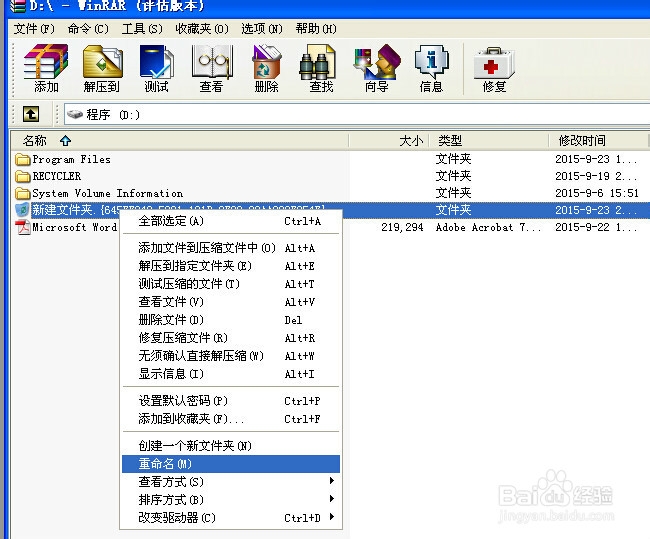Expand the 查看方式(S) submenu
650x539 pixels.
point(231,482)
